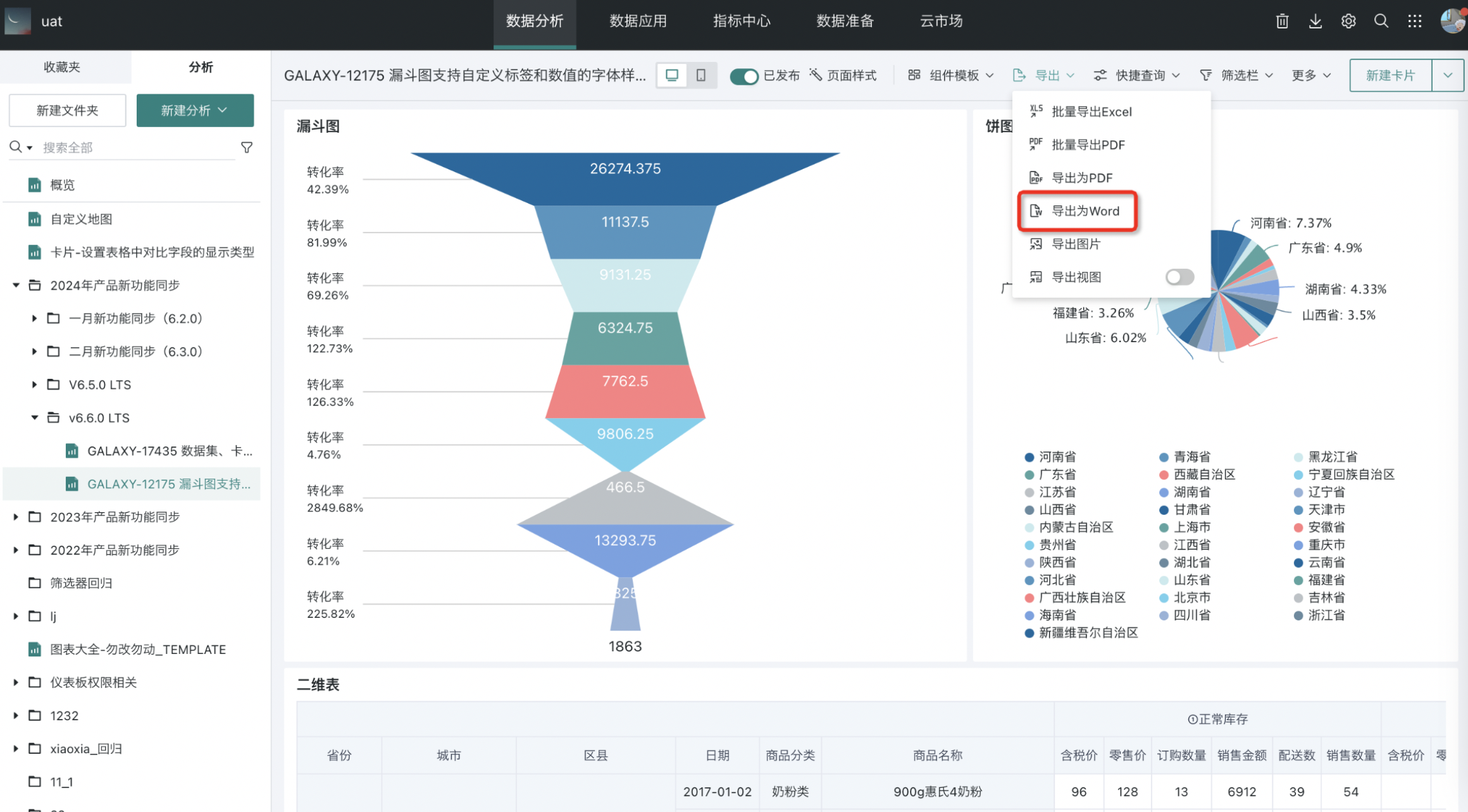Click the trash bin icon in top bar
The width and height of the screenshot is (1468, 812).
click(x=1282, y=21)
